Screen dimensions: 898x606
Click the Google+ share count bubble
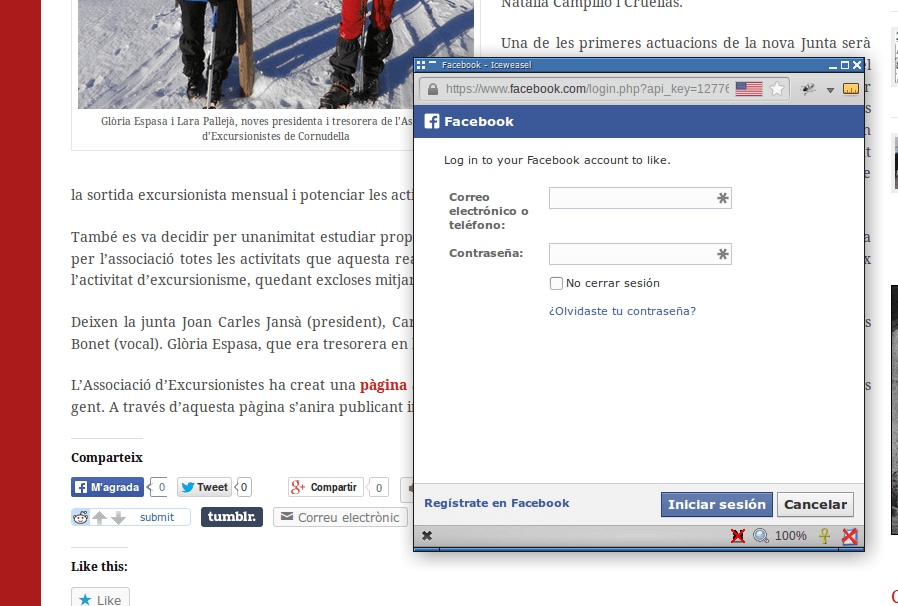pyautogui.click(x=377, y=488)
